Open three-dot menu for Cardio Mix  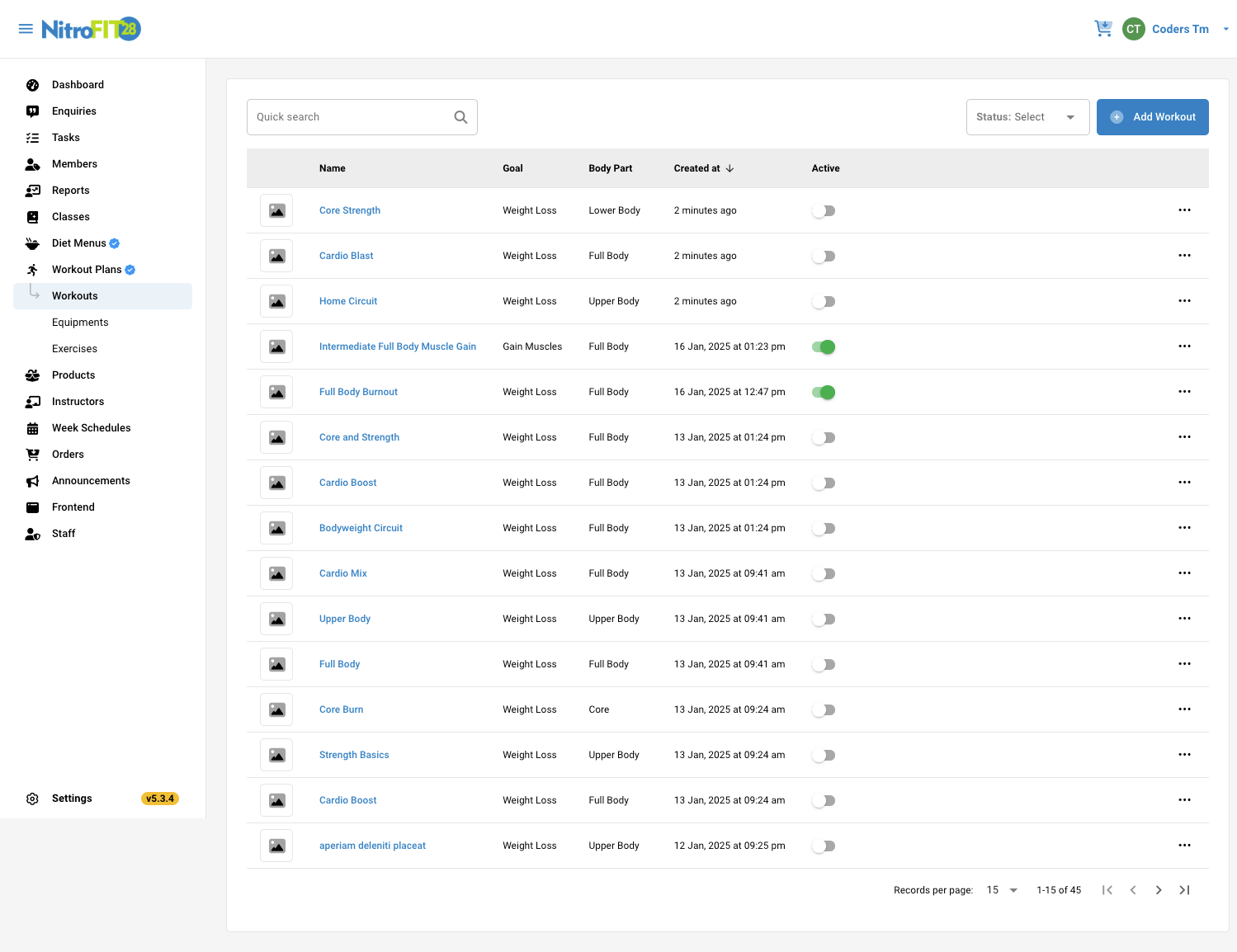[1184, 573]
